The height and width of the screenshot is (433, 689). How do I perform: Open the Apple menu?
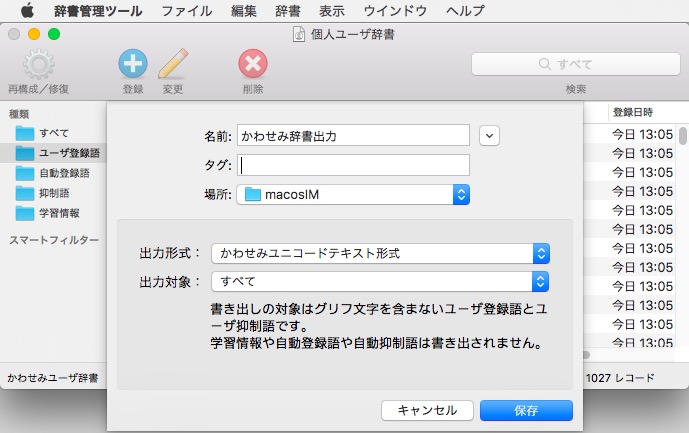tap(27, 11)
